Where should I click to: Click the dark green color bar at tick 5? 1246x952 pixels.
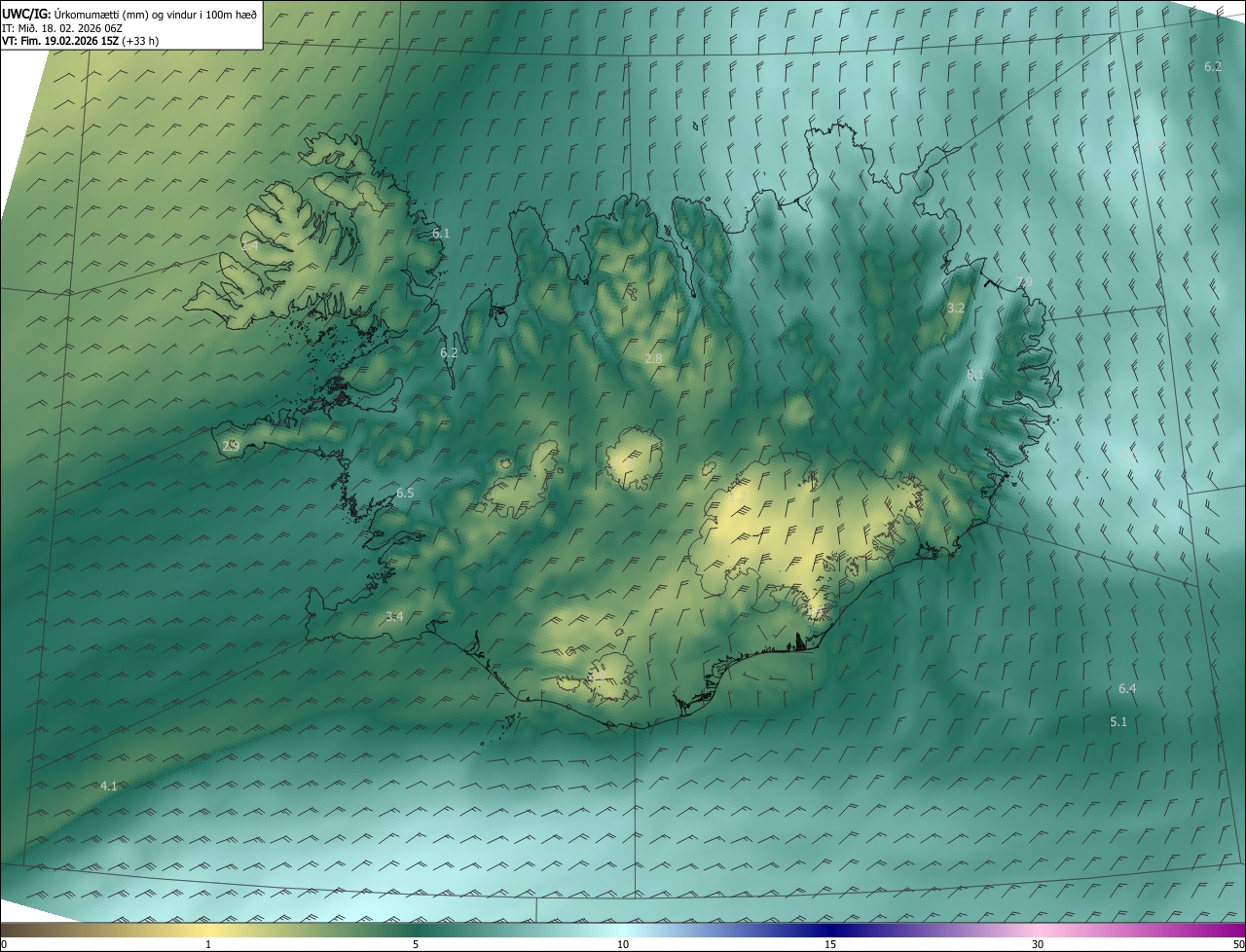(x=416, y=930)
